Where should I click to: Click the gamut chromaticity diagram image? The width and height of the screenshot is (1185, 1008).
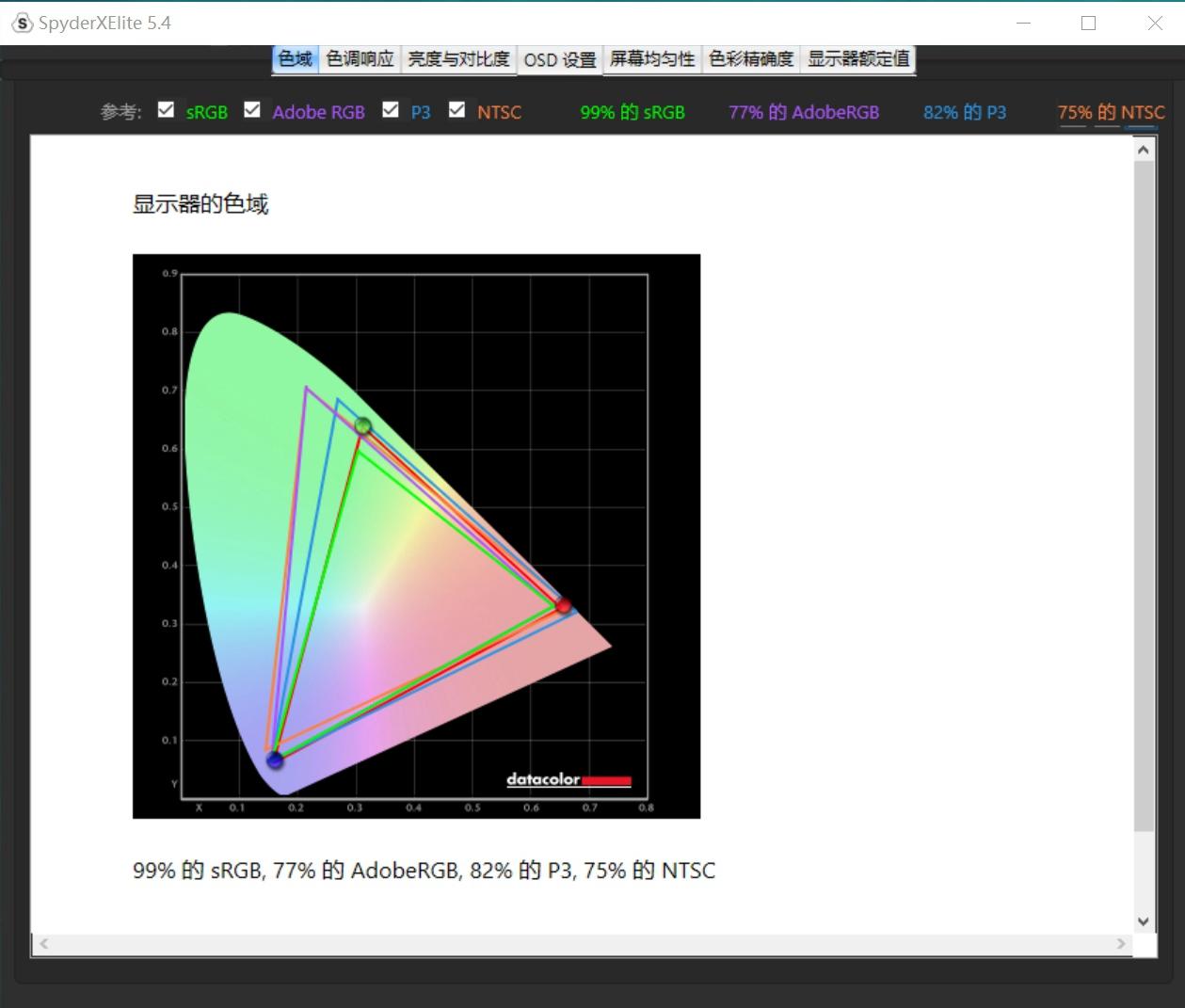click(417, 535)
